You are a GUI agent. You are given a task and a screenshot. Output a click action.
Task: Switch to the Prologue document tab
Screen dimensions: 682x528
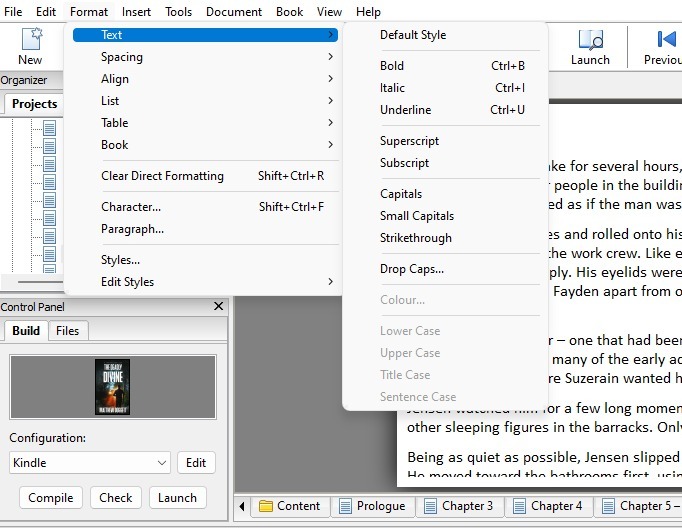click(372, 506)
